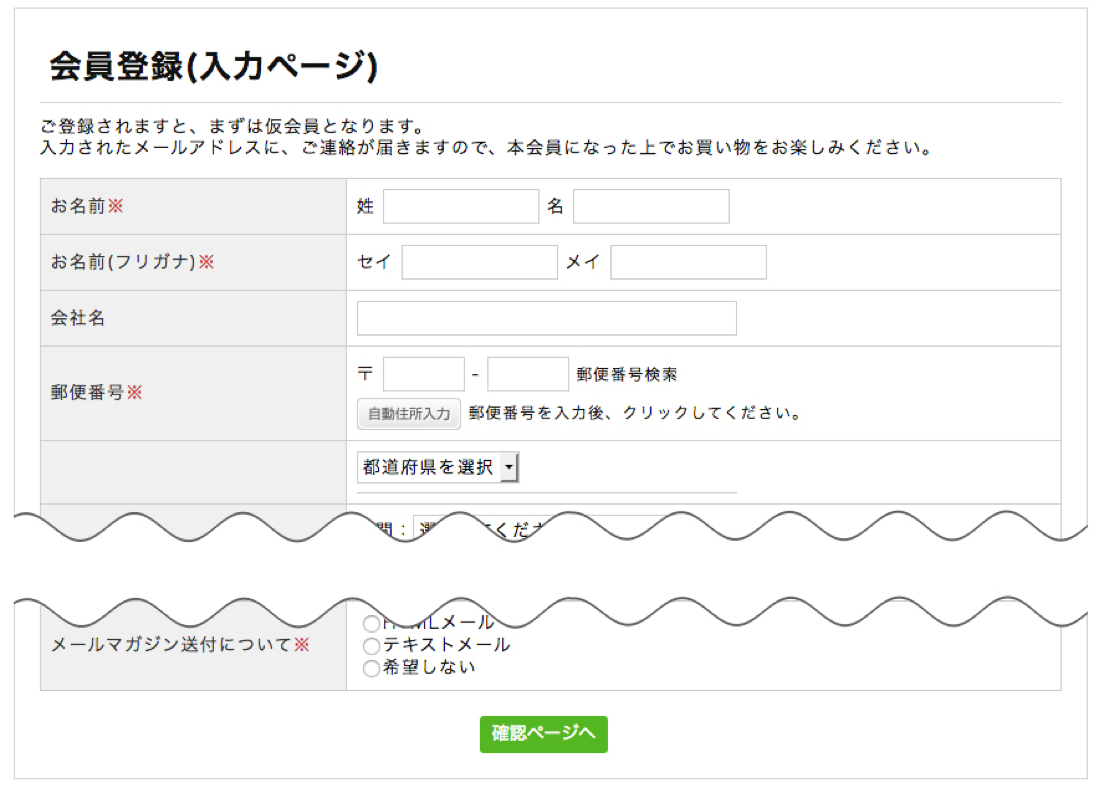Screen dimensions: 1094x793
Task: Select the テキストメール radio button
Action: click(x=372, y=645)
